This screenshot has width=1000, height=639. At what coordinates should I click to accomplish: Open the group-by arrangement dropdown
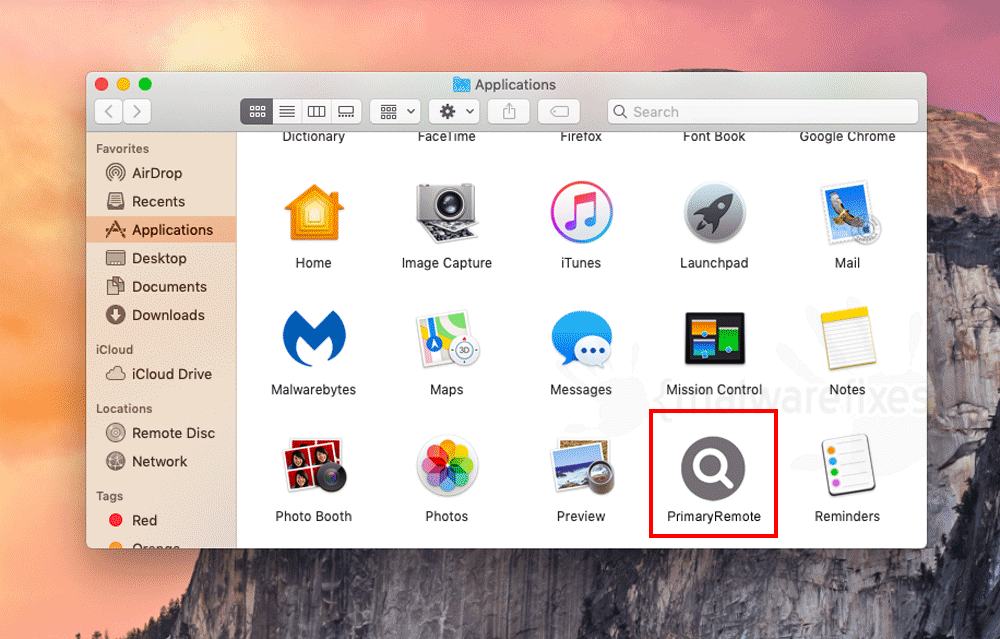coord(395,112)
